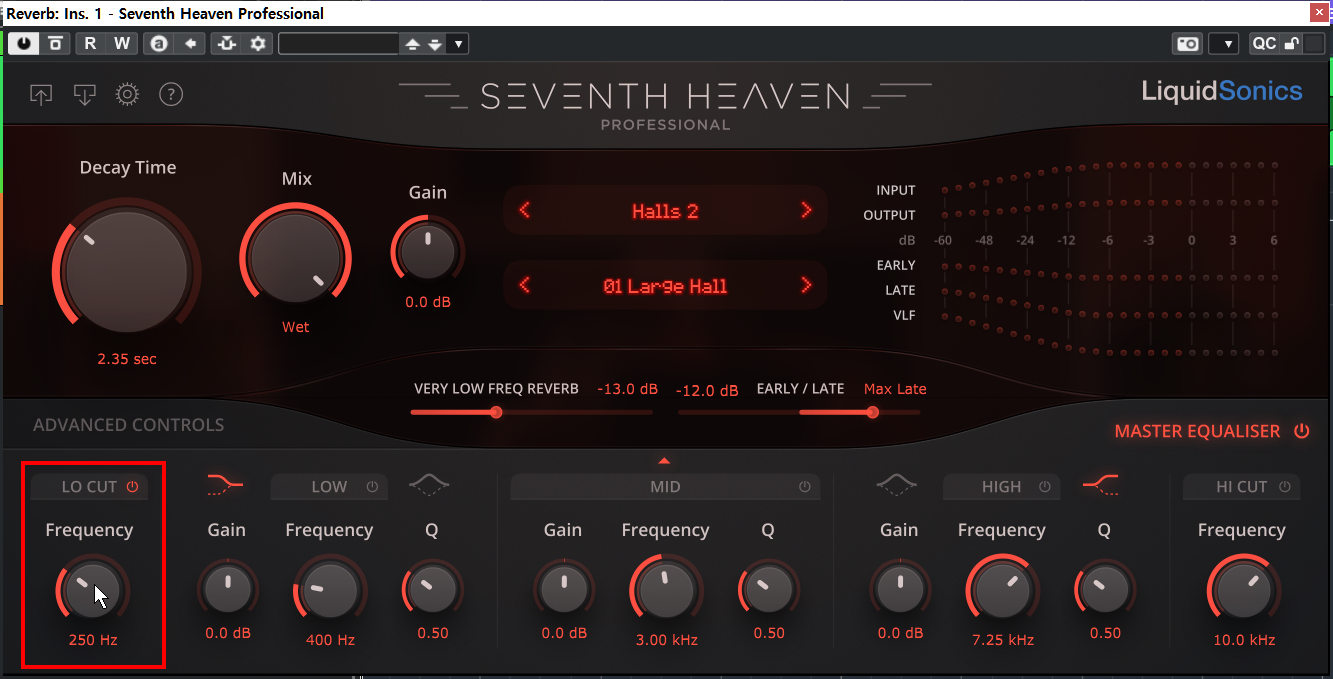
Task: Toggle the HIGH band power button
Action: [1045, 487]
